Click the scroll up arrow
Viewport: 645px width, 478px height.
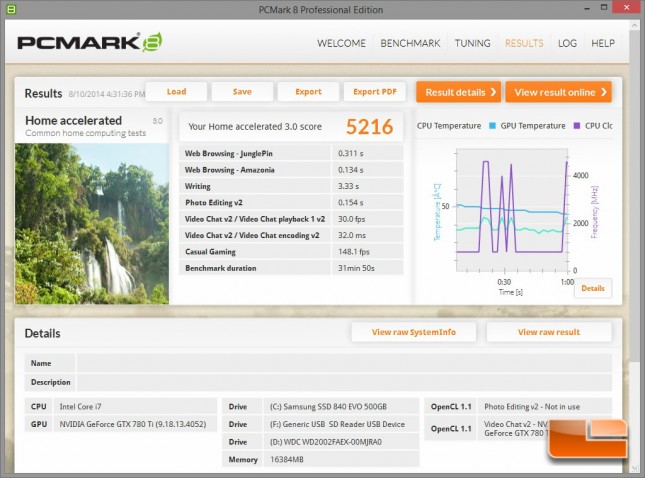tap(634, 26)
